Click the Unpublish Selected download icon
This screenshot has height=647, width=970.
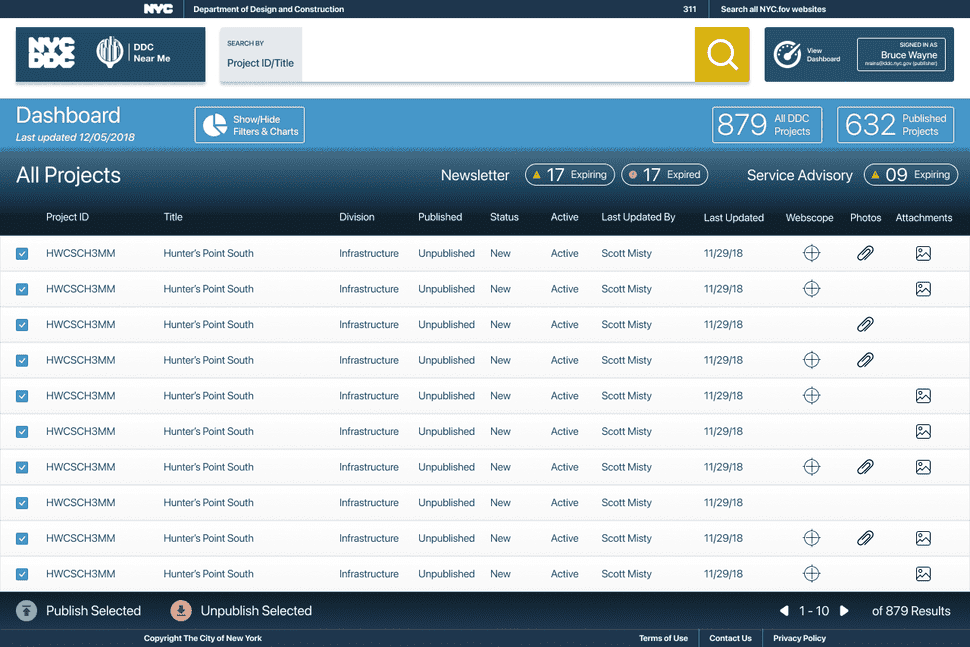181,611
